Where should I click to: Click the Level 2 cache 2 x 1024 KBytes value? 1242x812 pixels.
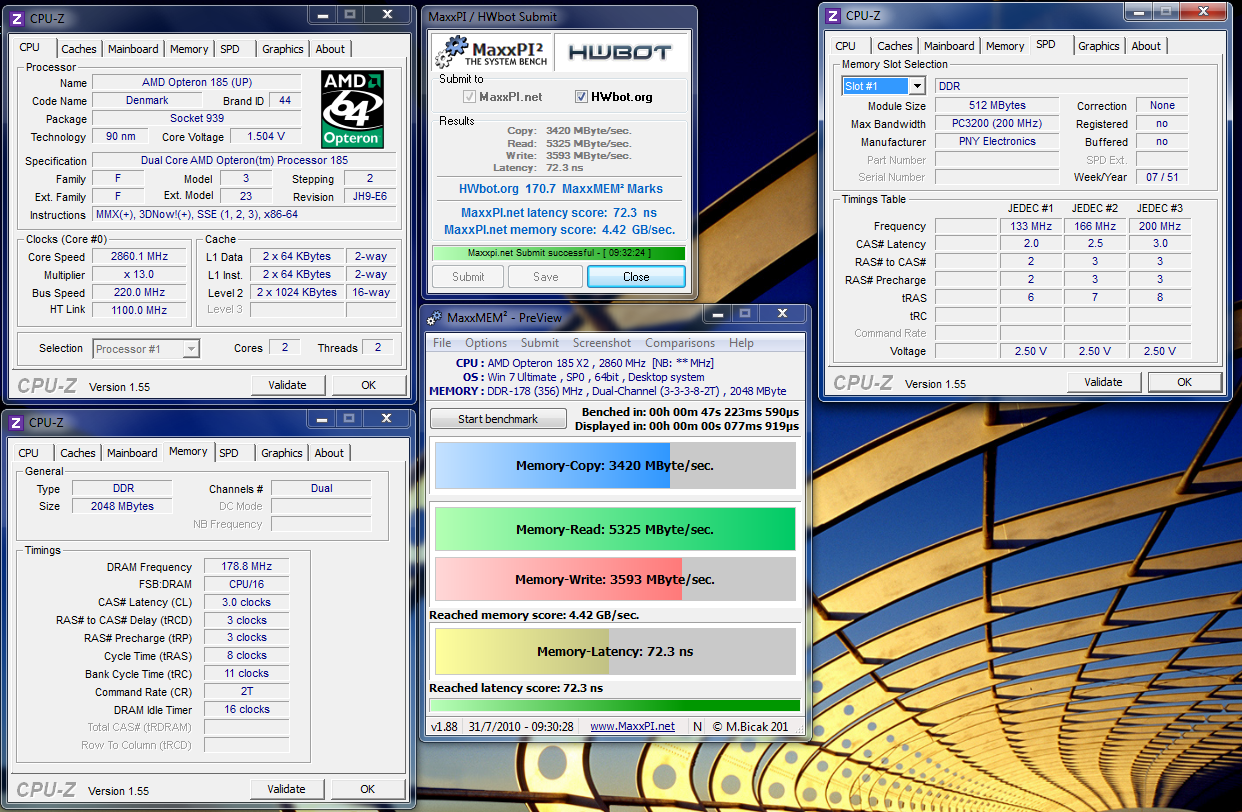[297, 293]
